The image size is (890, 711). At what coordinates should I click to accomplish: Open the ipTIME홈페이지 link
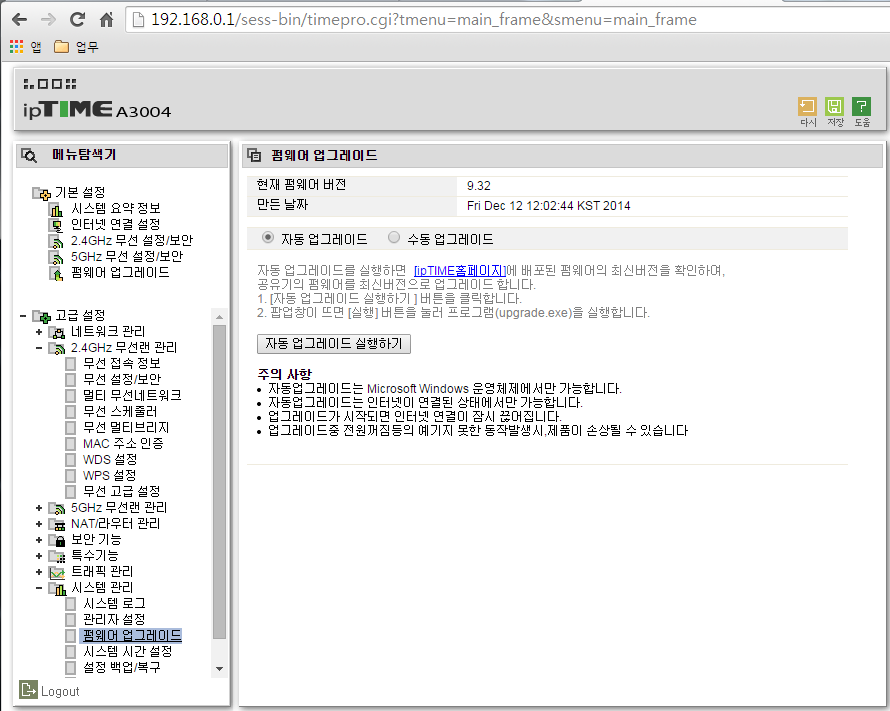pos(460,271)
